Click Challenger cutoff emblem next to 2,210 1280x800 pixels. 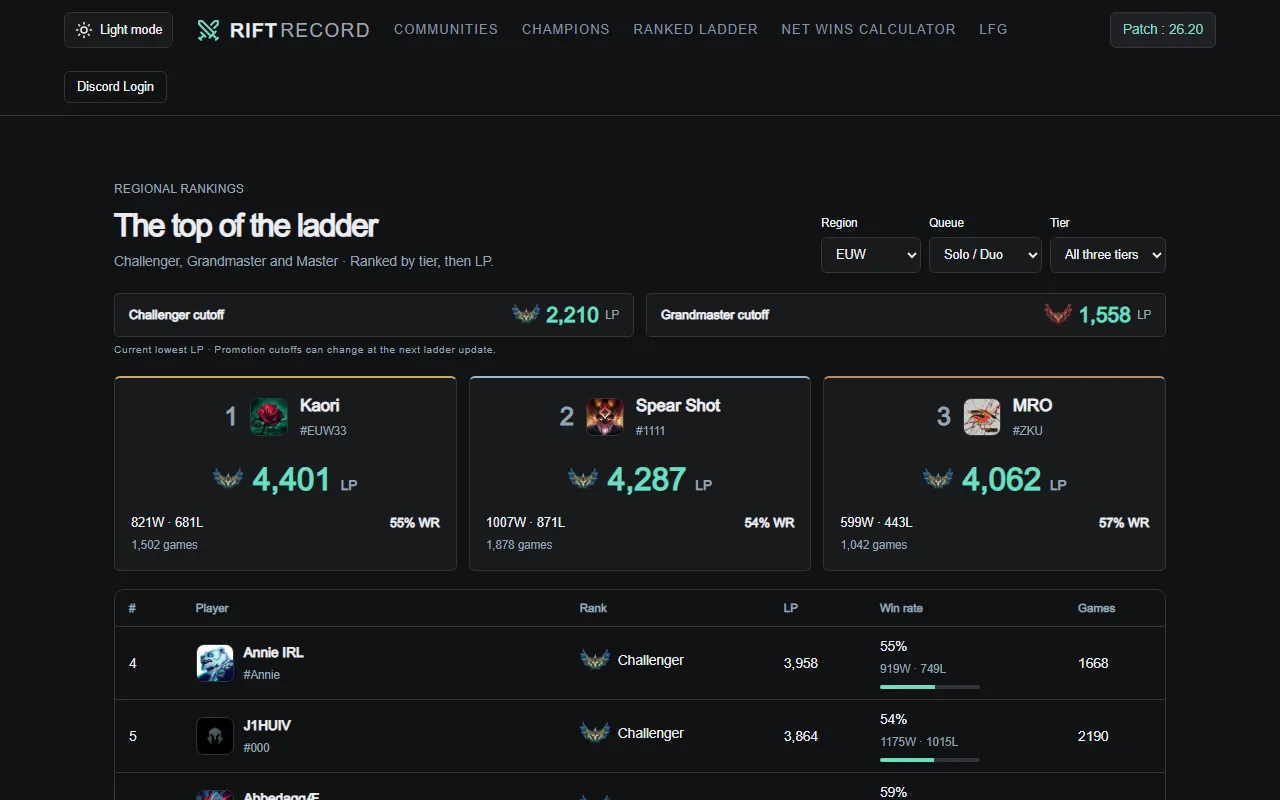[526, 314]
